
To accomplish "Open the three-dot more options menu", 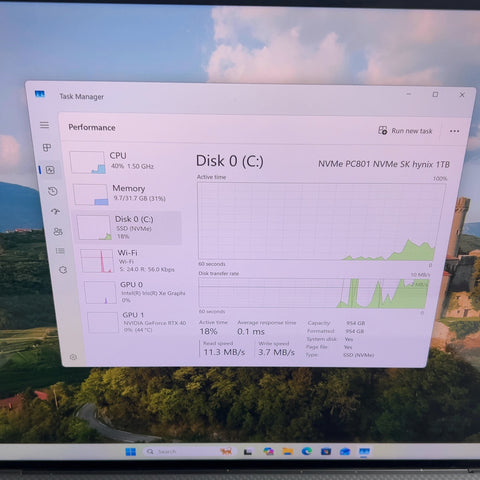I will click(454, 131).
